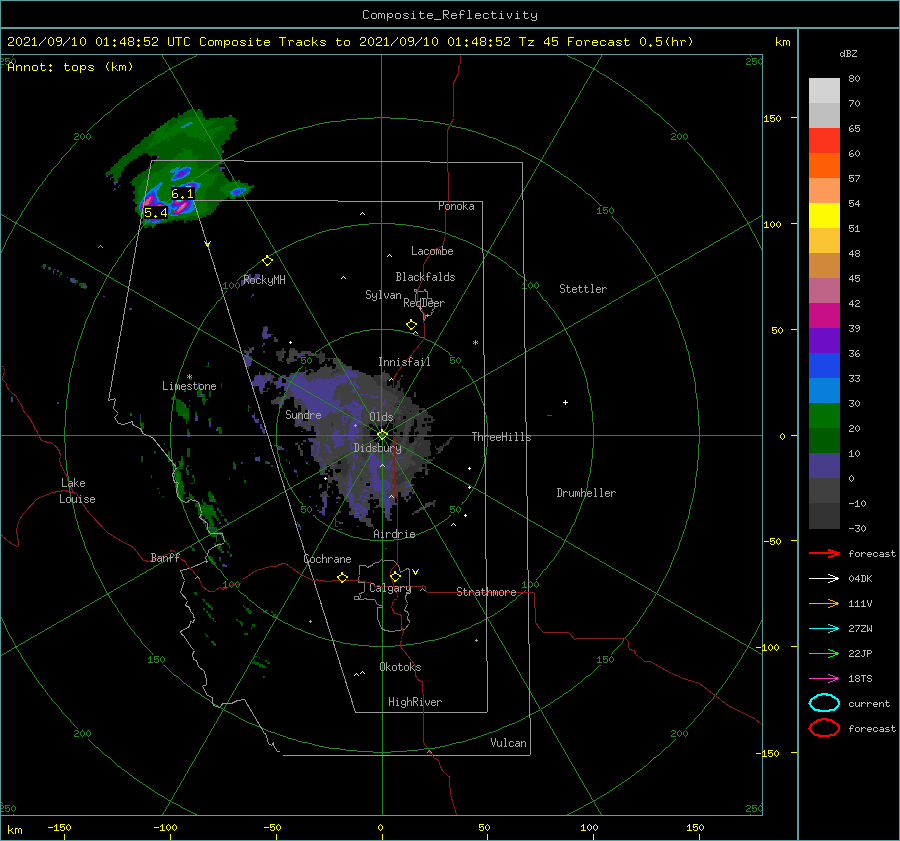Click the 30 dBZ green color swatch
Image resolution: width=900 pixels, height=841 pixels.
point(824,416)
